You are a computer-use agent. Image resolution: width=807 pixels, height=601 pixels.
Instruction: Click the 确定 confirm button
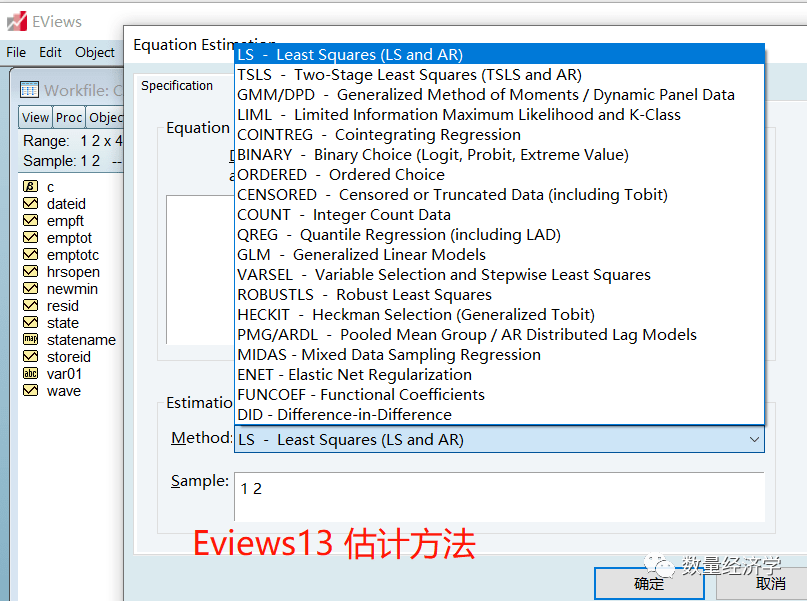[x=648, y=582]
